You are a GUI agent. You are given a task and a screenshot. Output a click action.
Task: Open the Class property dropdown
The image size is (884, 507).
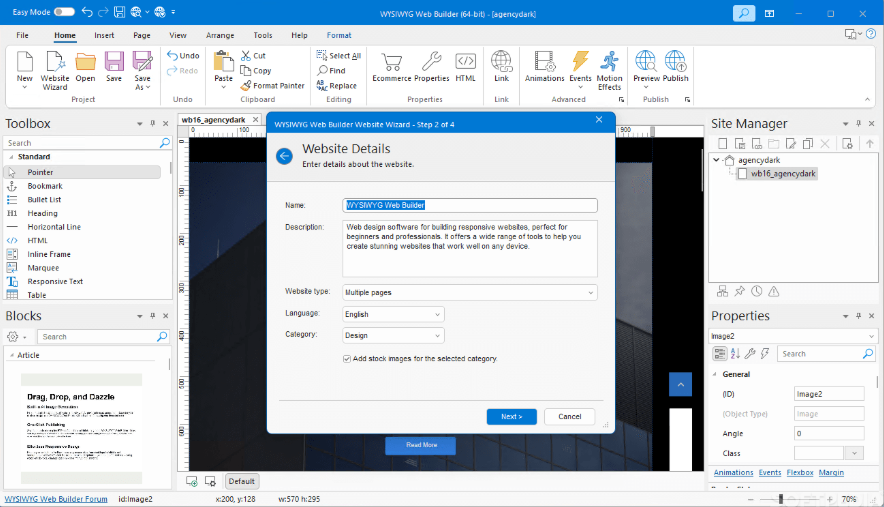click(x=855, y=453)
